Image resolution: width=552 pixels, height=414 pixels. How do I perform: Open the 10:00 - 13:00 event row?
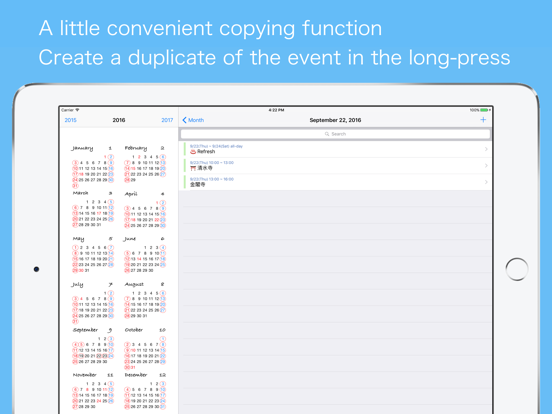pos(335,165)
